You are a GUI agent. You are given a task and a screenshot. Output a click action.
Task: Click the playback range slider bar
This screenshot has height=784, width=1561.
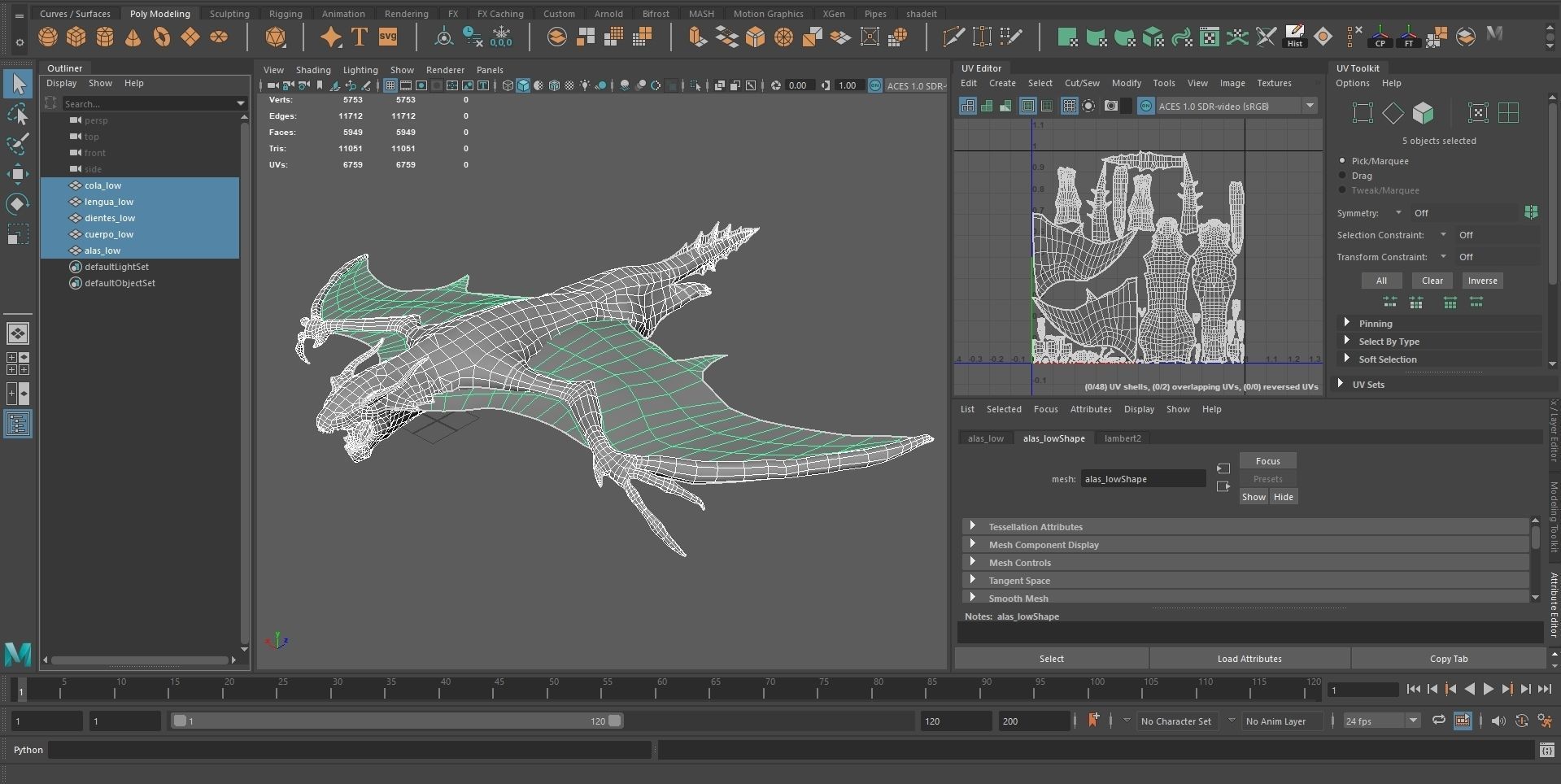click(x=396, y=721)
